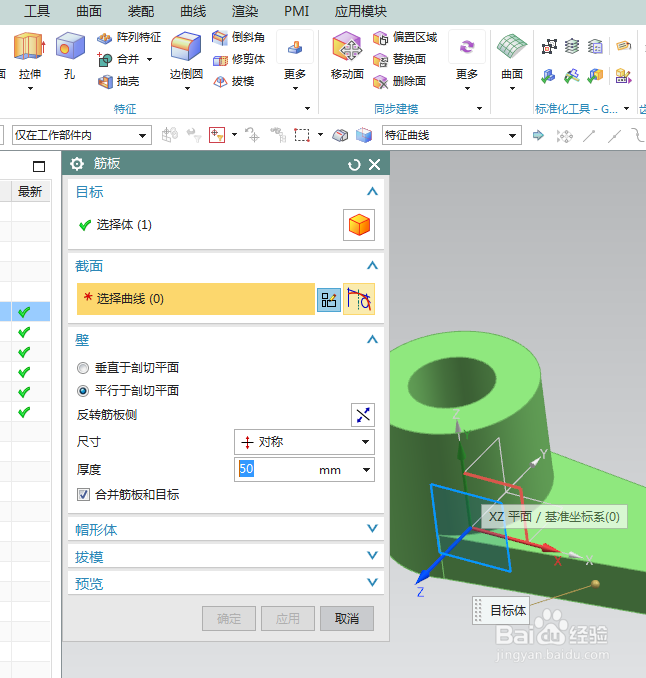The height and width of the screenshot is (678, 646).
Task: Open 筋板 dialog settings gear
Action: coord(77,164)
